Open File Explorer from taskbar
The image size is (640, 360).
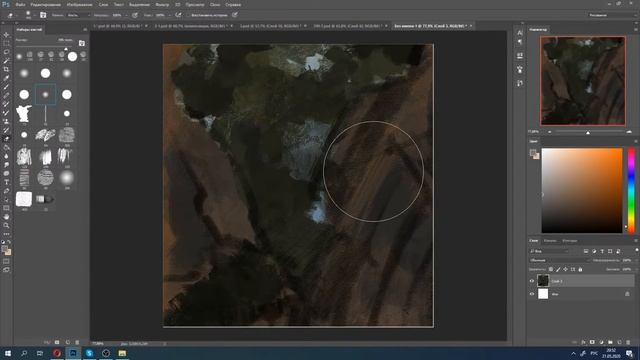click(x=122, y=353)
